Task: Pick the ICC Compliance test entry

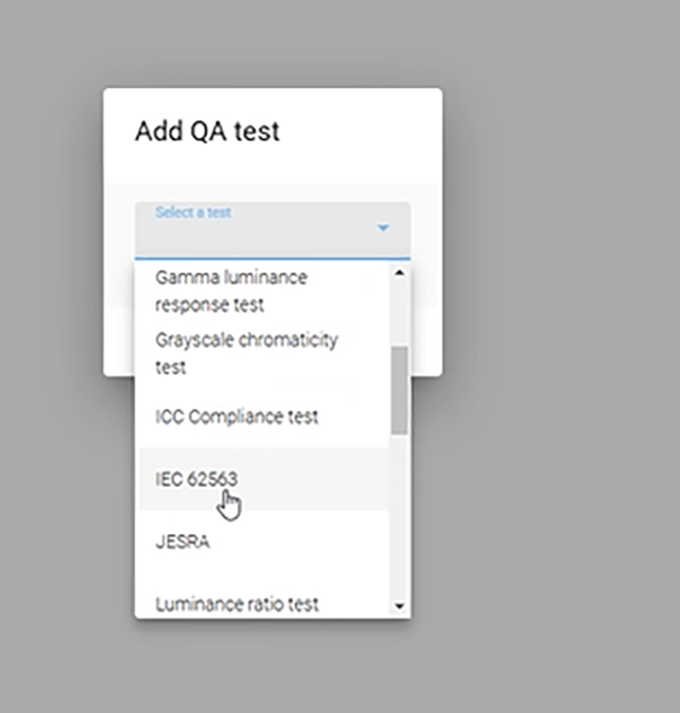Action: (x=236, y=416)
